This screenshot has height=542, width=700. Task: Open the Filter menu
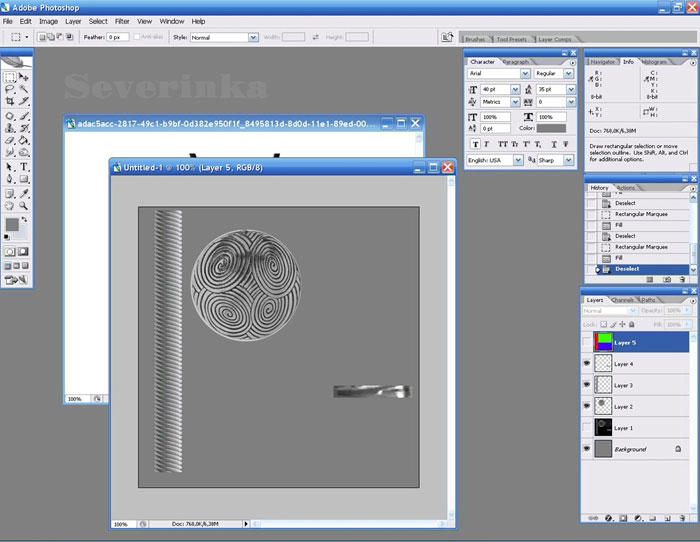[x=122, y=21]
